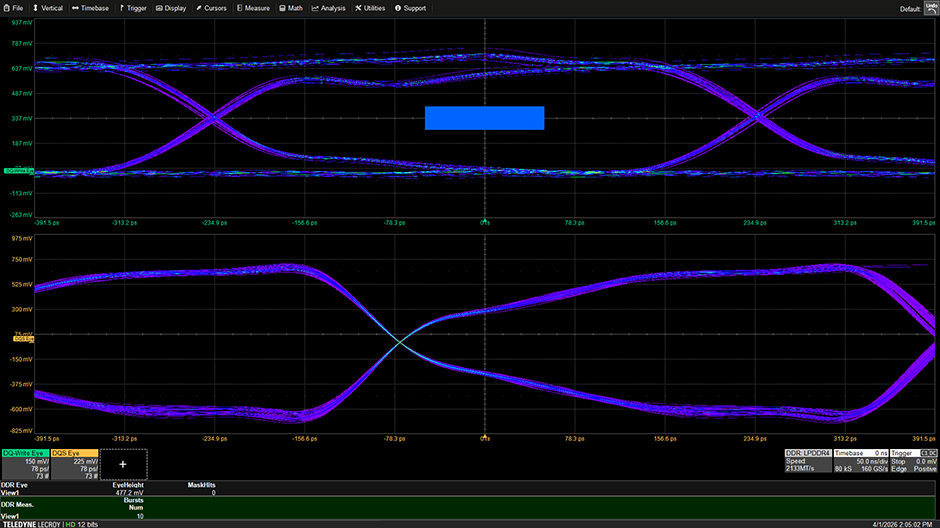
Task: Open the Timebase descriptor box
Action: [860, 463]
